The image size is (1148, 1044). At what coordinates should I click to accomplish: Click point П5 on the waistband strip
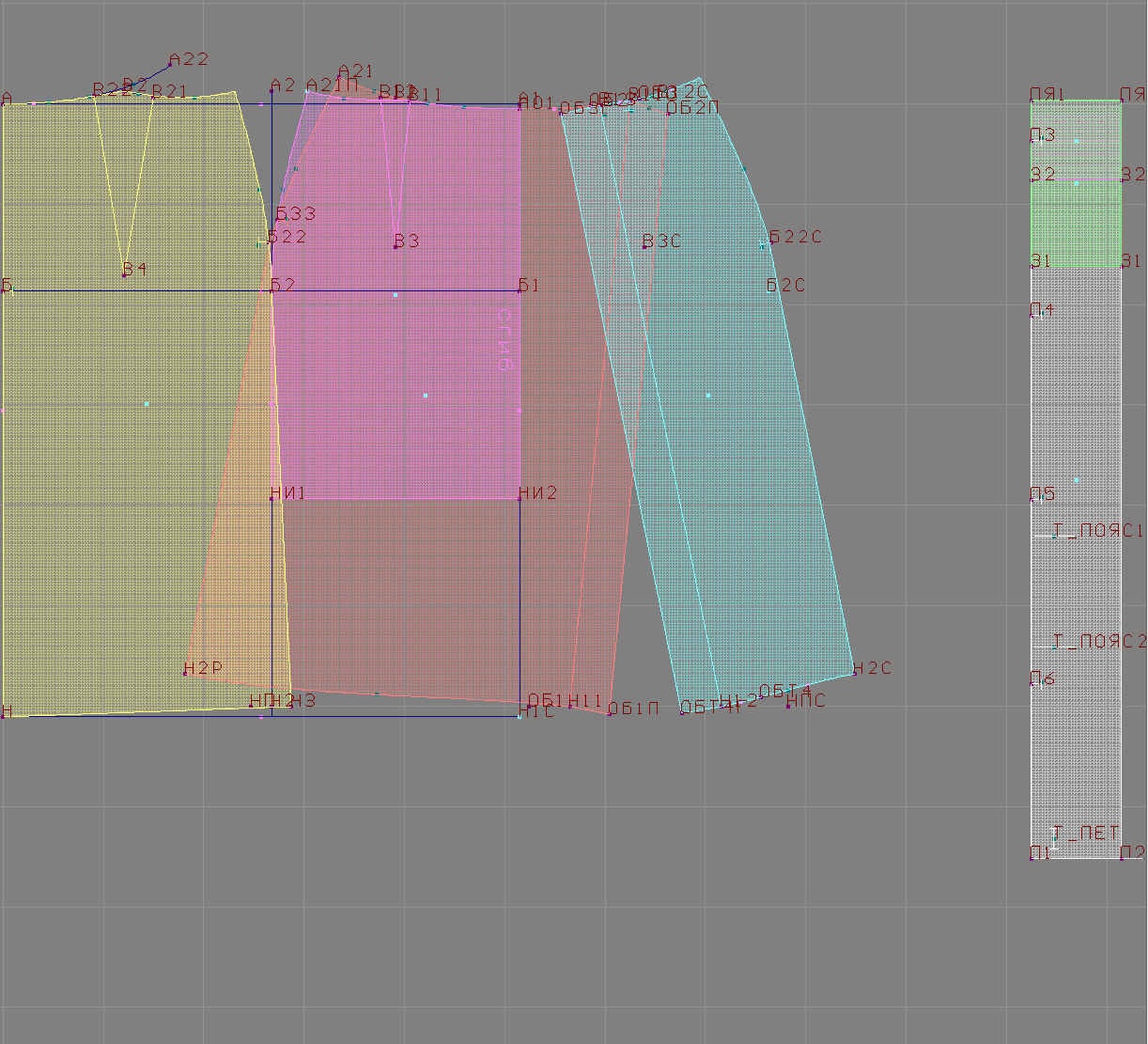coord(1034,499)
